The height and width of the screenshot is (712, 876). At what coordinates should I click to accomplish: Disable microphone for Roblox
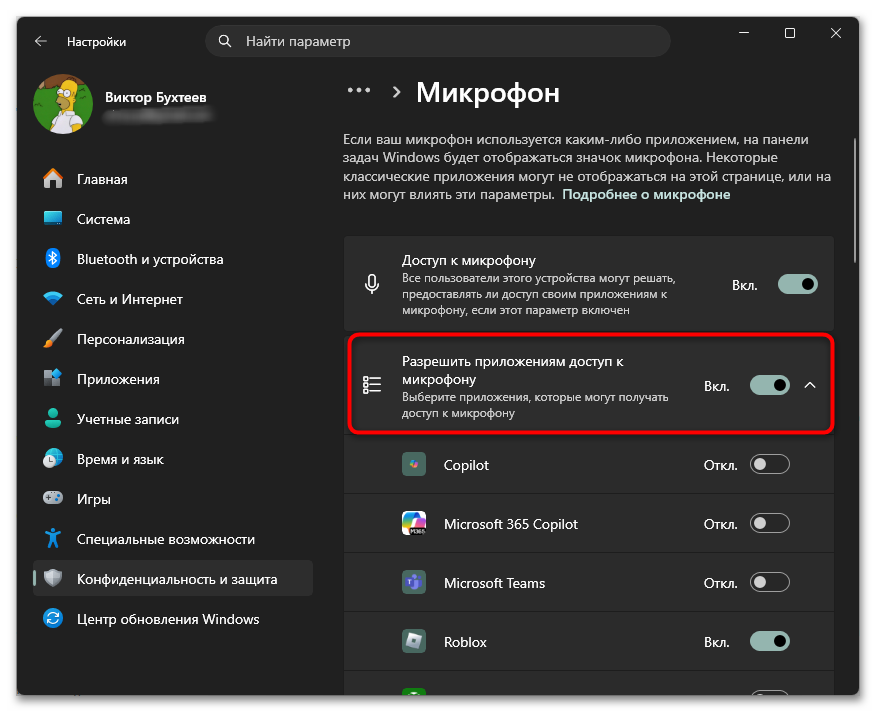(770, 642)
